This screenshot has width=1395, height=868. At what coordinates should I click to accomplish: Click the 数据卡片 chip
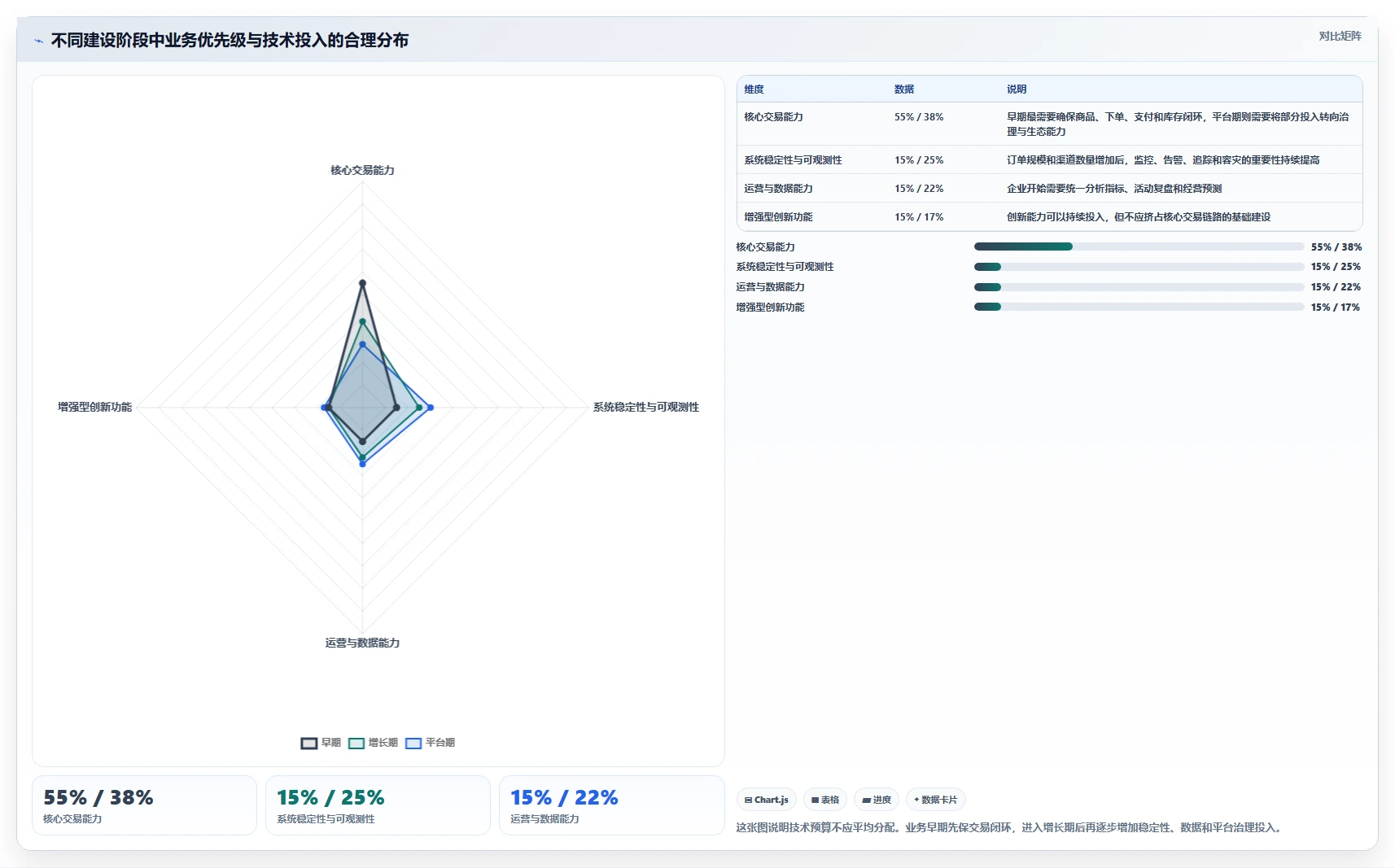[x=935, y=800]
